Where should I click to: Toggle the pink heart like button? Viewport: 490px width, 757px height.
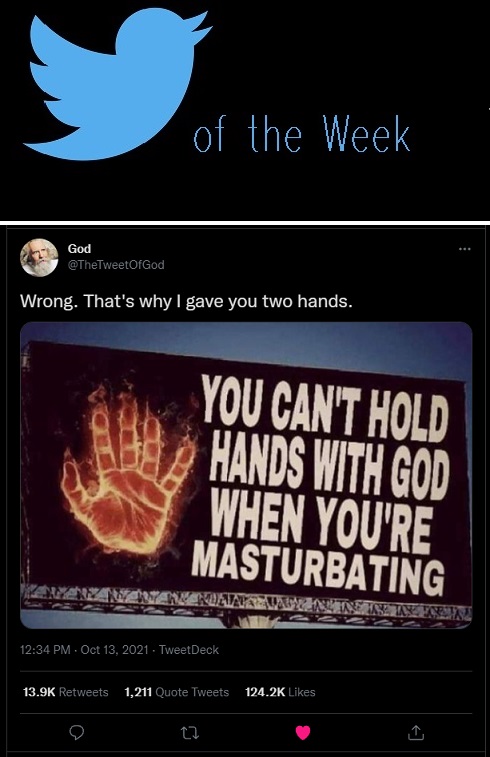(303, 733)
